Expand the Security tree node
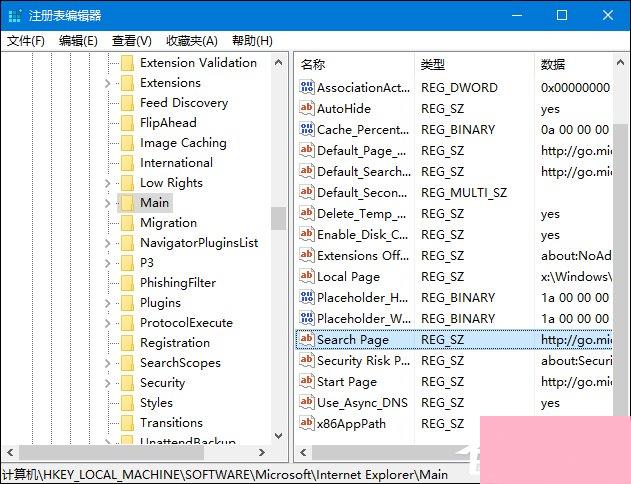Screen dimensions: 631x484 coord(107,383)
